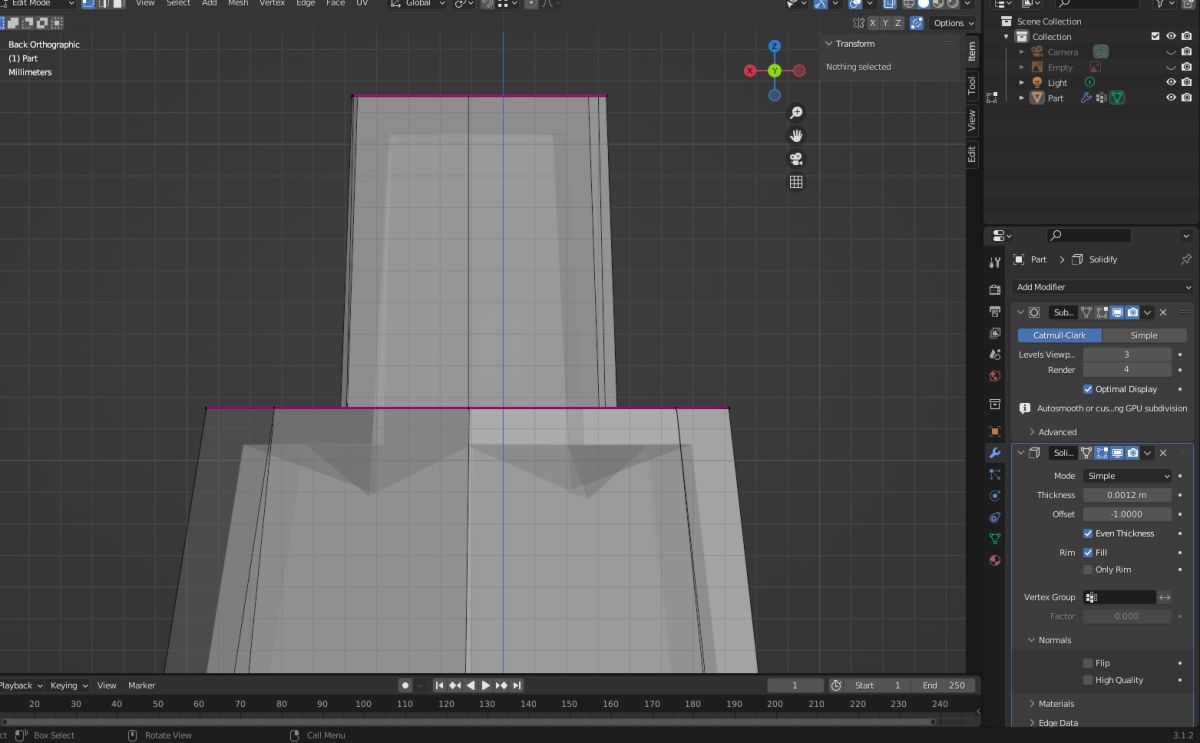Open the Object Constraint properties tab
This screenshot has height=743, width=1200.
click(994, 517)
